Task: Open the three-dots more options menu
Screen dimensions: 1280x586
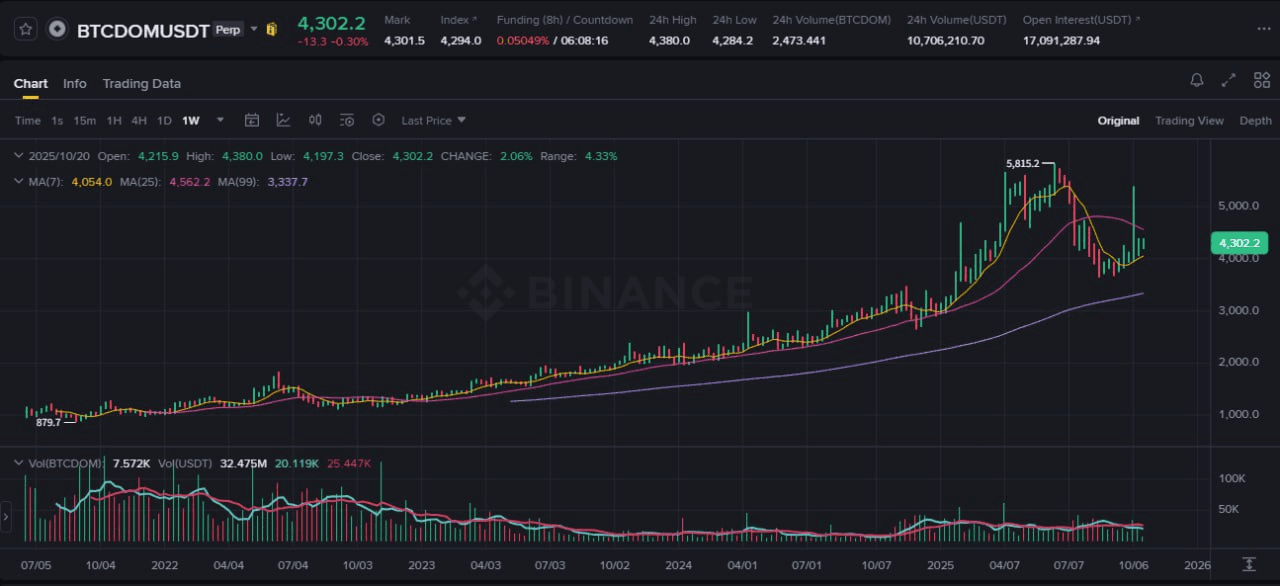Action: click(x=1263, y=29)
